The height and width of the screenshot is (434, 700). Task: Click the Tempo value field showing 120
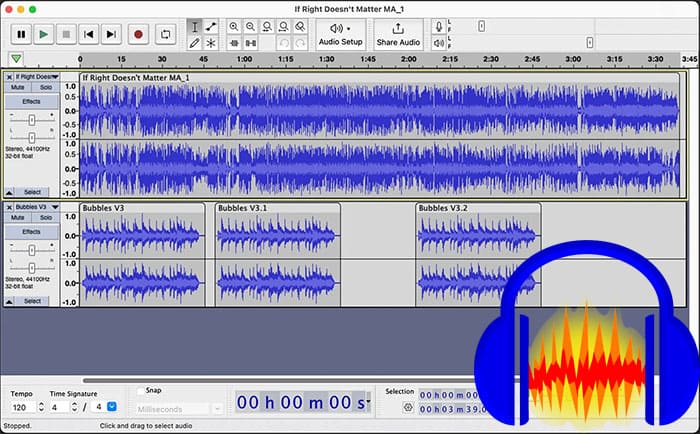[22, 407]
